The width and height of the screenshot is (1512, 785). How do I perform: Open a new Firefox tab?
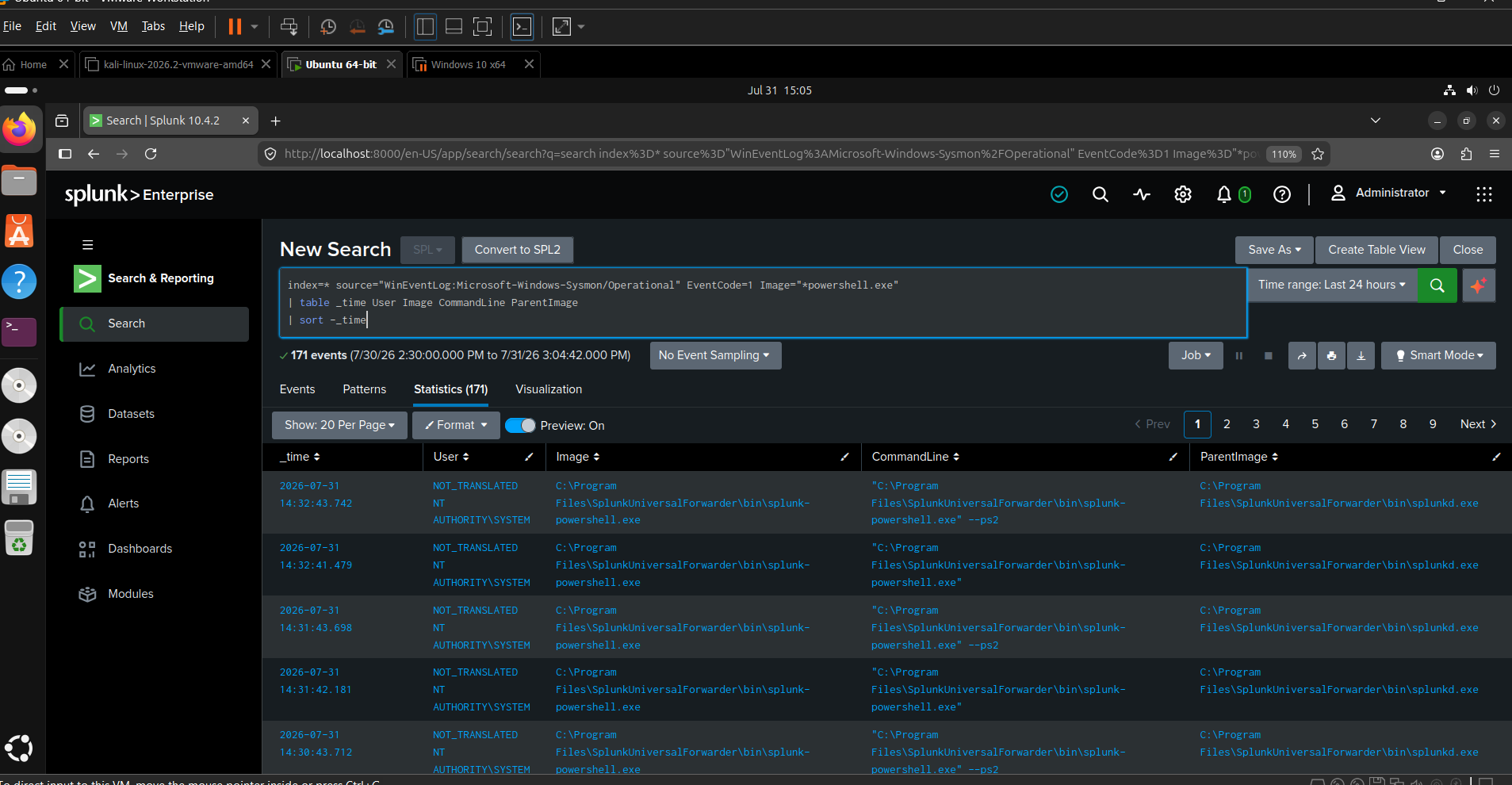click(275, 121)
